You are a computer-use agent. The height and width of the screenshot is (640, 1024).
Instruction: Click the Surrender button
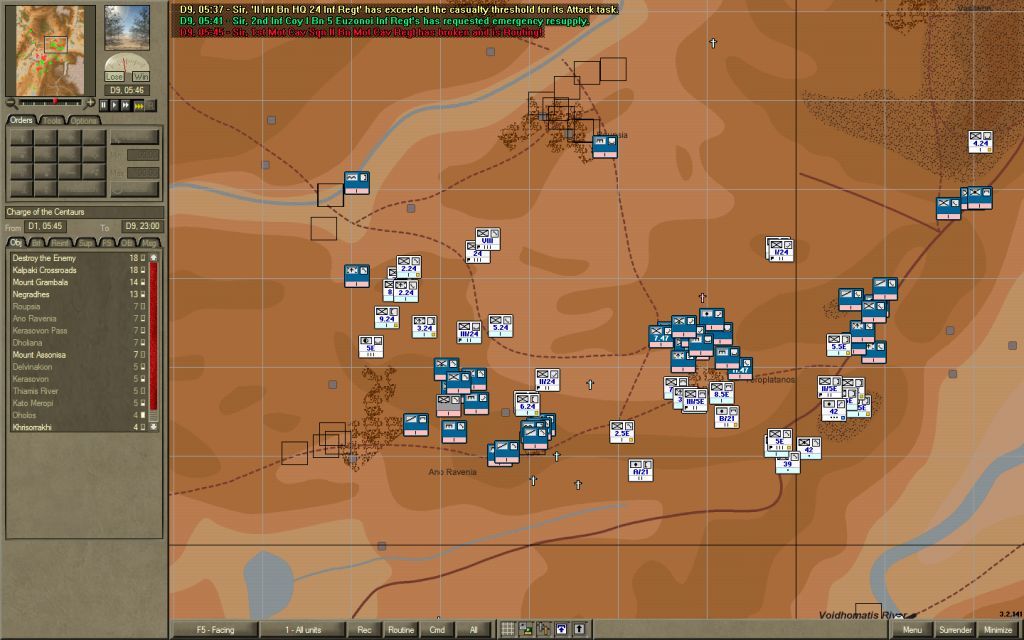point(955,630)
